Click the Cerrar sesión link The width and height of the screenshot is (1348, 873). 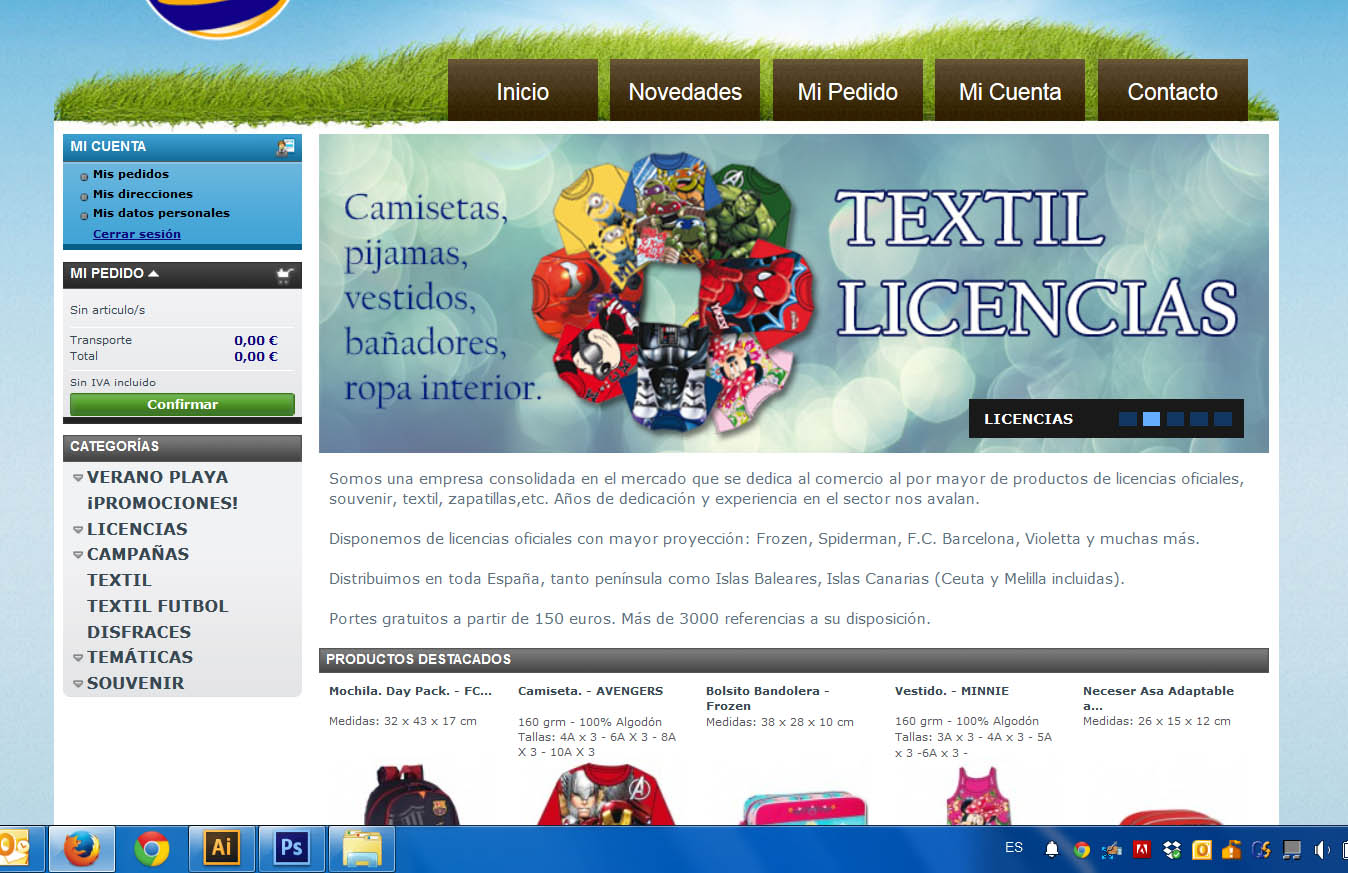[x=137, y=234]
